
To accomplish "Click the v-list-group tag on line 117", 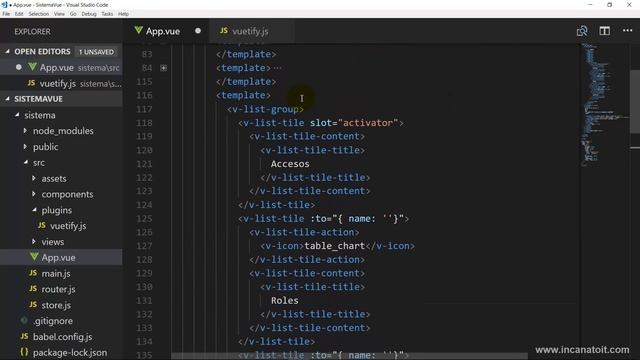I will click(x=265, y=109).
